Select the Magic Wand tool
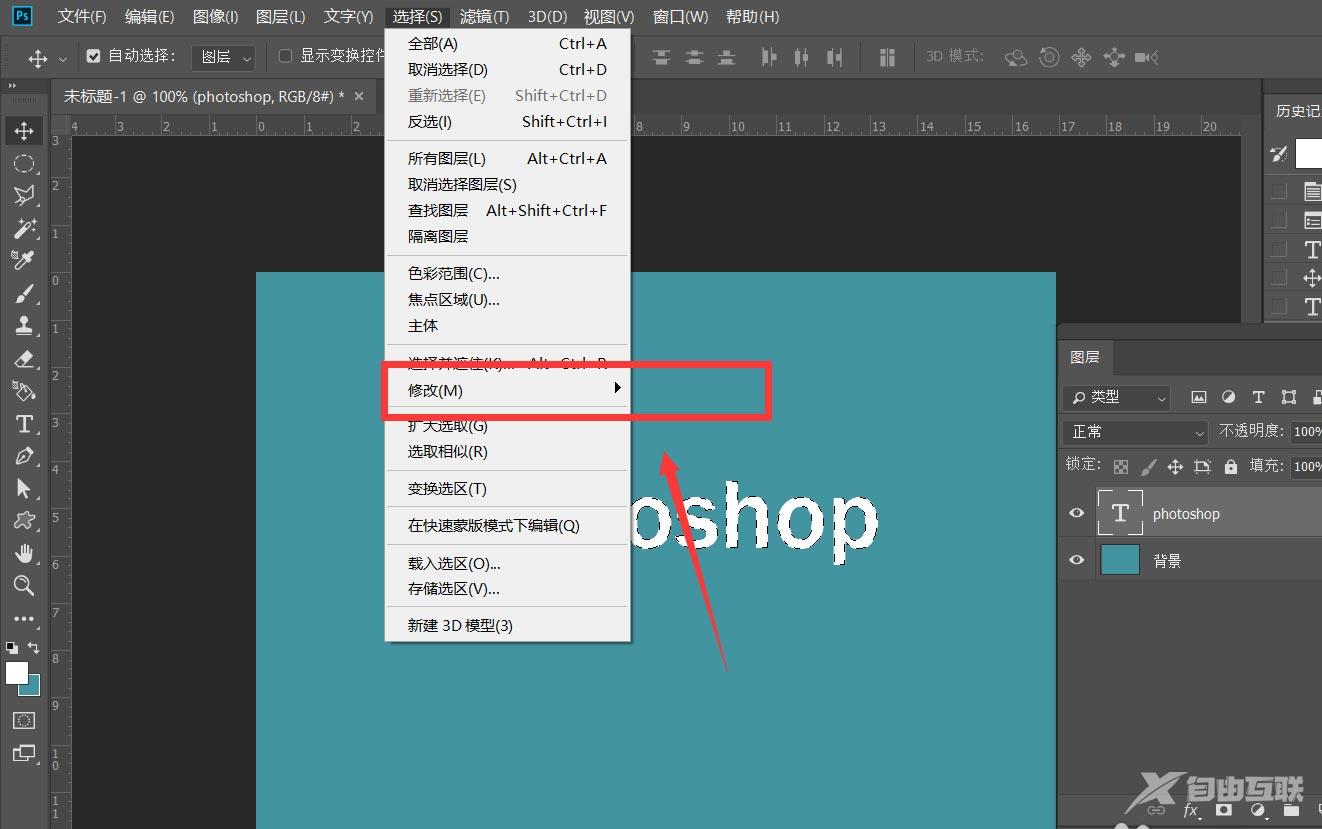The image size is (1322, 829). pyautogui.click(x=24, y=228)
